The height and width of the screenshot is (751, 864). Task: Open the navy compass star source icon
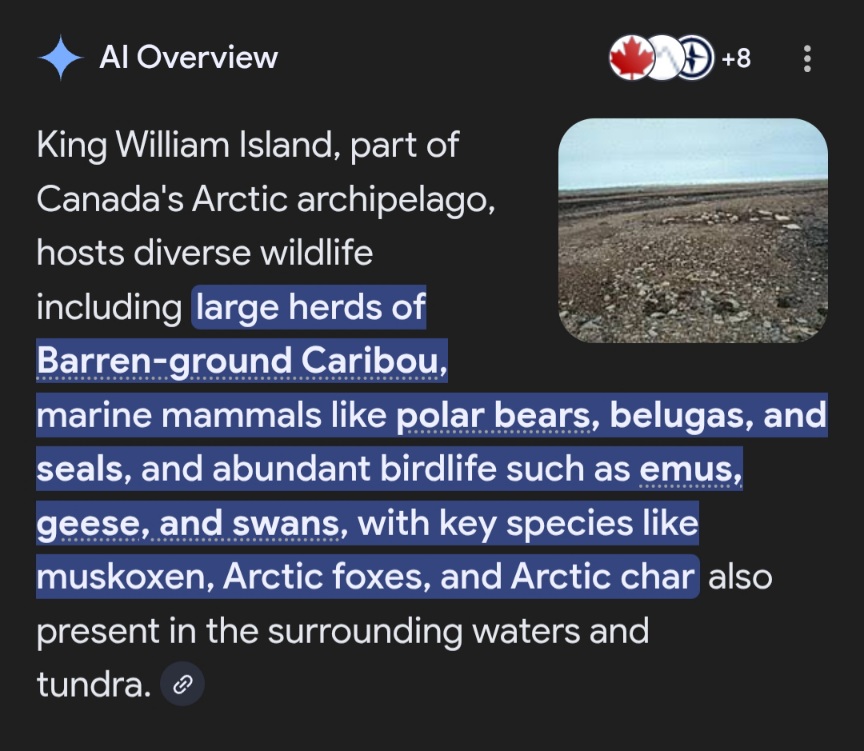[696, 59]
